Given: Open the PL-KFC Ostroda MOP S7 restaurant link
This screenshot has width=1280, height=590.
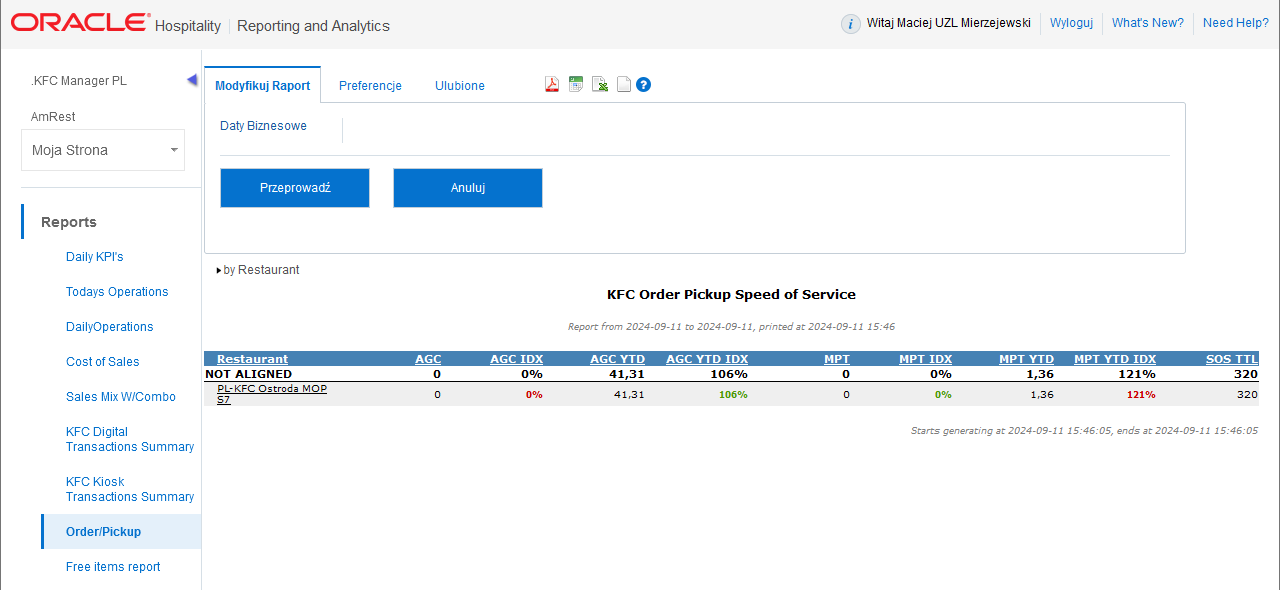Looking at the screenshot, I should coord(271,394).
